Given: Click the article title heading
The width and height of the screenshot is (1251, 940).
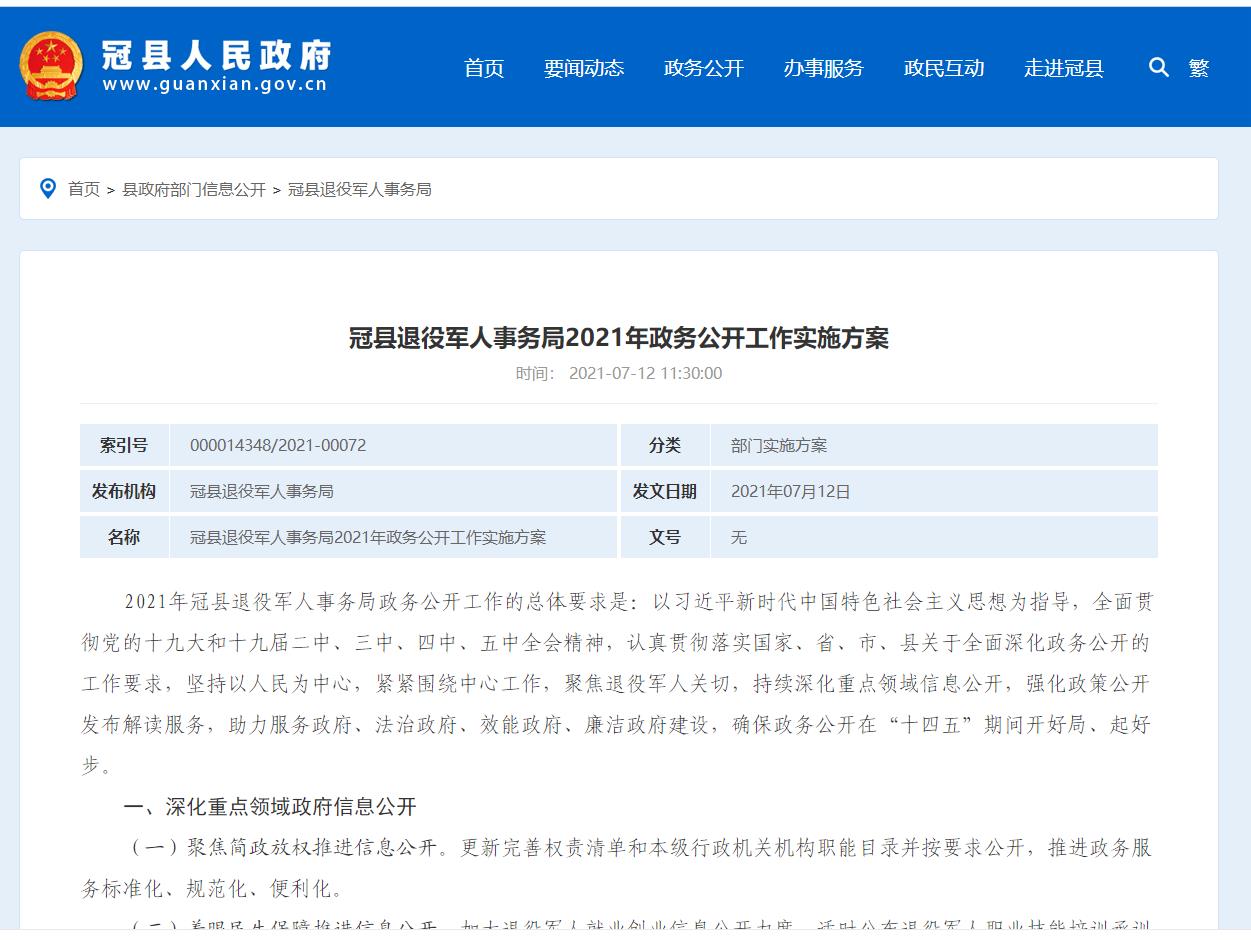Looking at the screenshot, I should tap(619, 338).
